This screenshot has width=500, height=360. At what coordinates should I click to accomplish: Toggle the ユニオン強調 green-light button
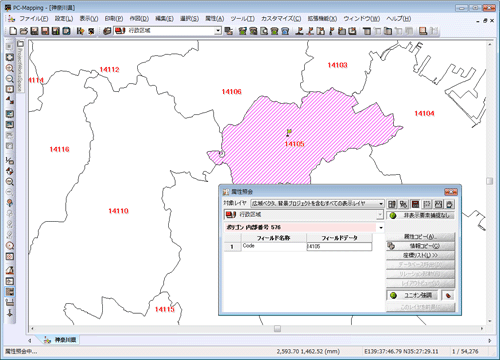(x=412, y=295)
